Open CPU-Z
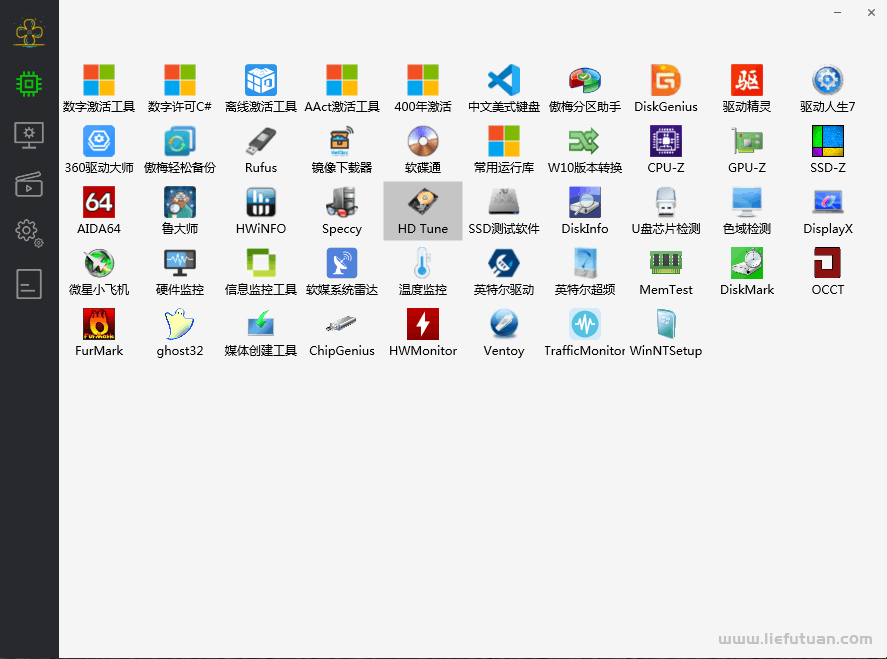 tap(666, 150)
